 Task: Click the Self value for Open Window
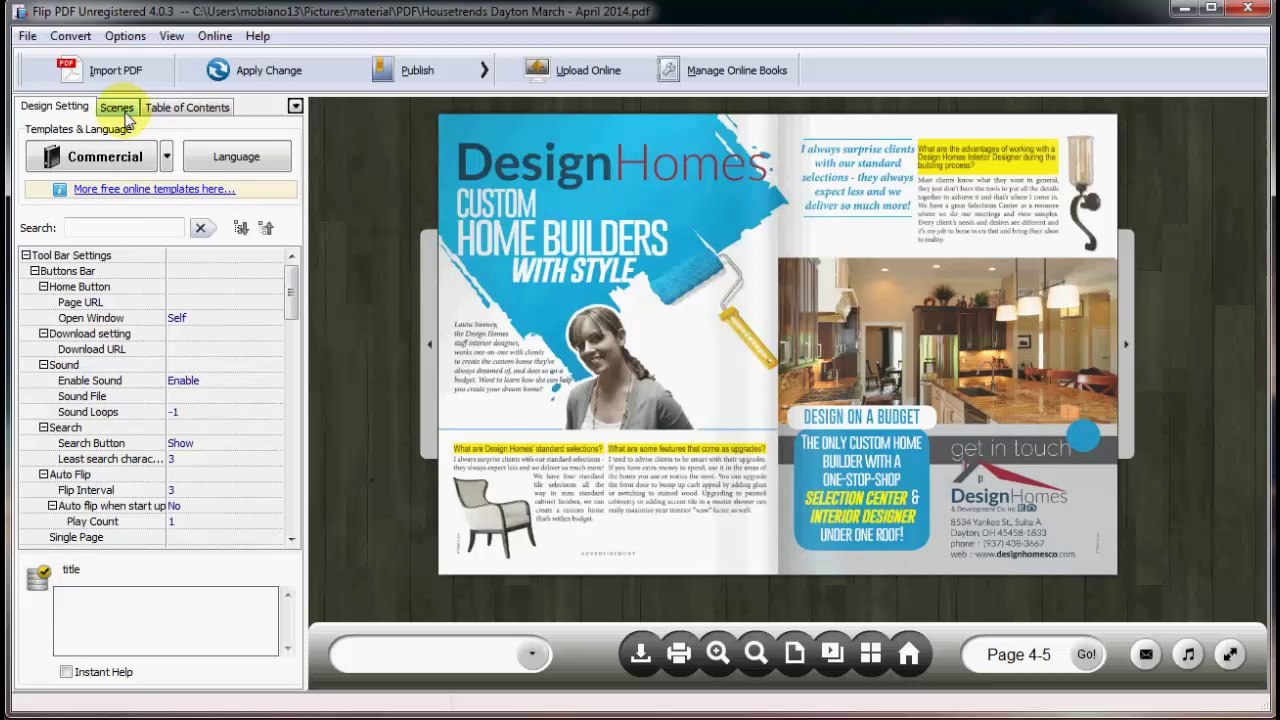[177, 318]
